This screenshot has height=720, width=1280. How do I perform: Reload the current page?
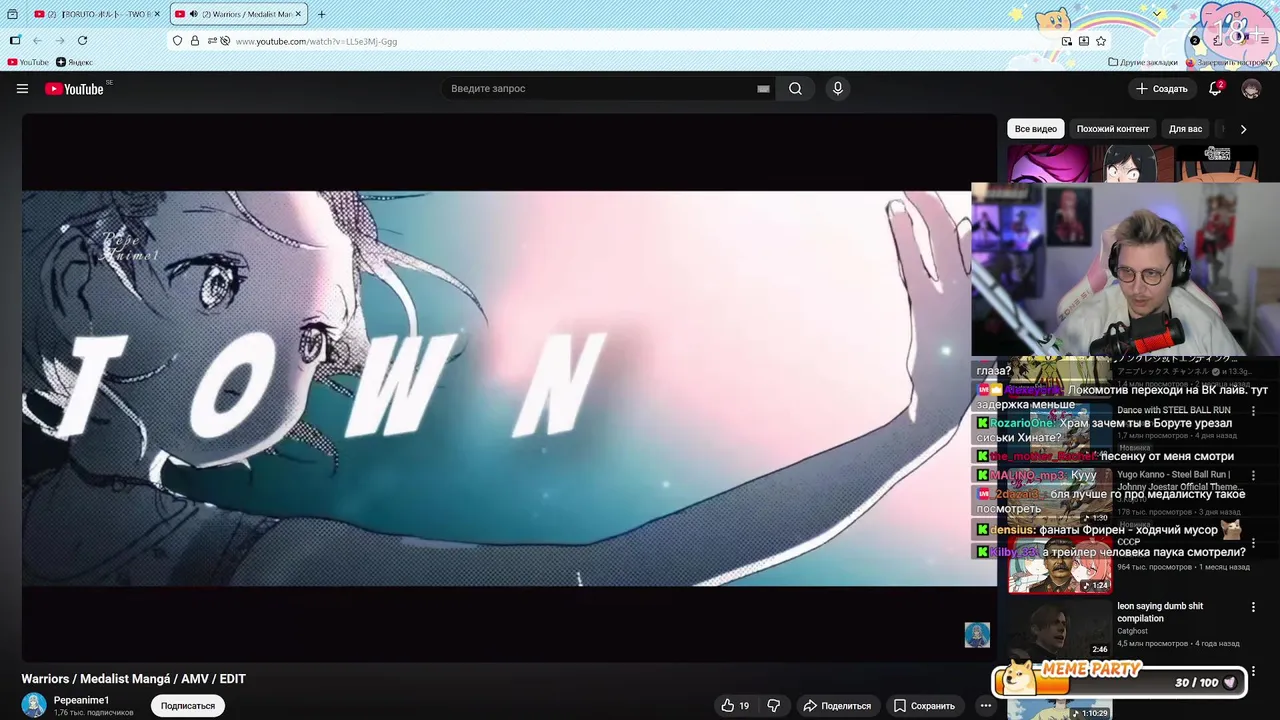[x=82, y=41]
